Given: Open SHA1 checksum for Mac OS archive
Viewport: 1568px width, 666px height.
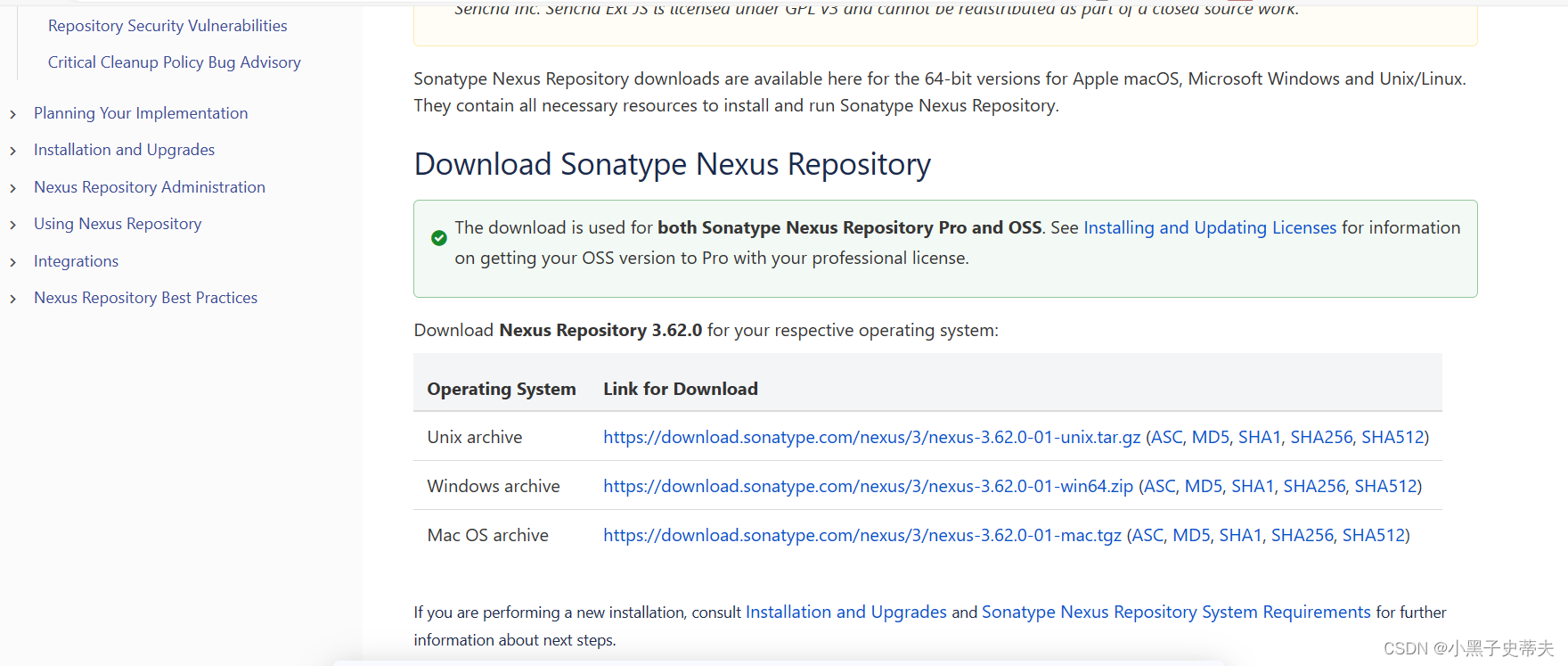Looking at the screenshot, I should pos(1240,535).
